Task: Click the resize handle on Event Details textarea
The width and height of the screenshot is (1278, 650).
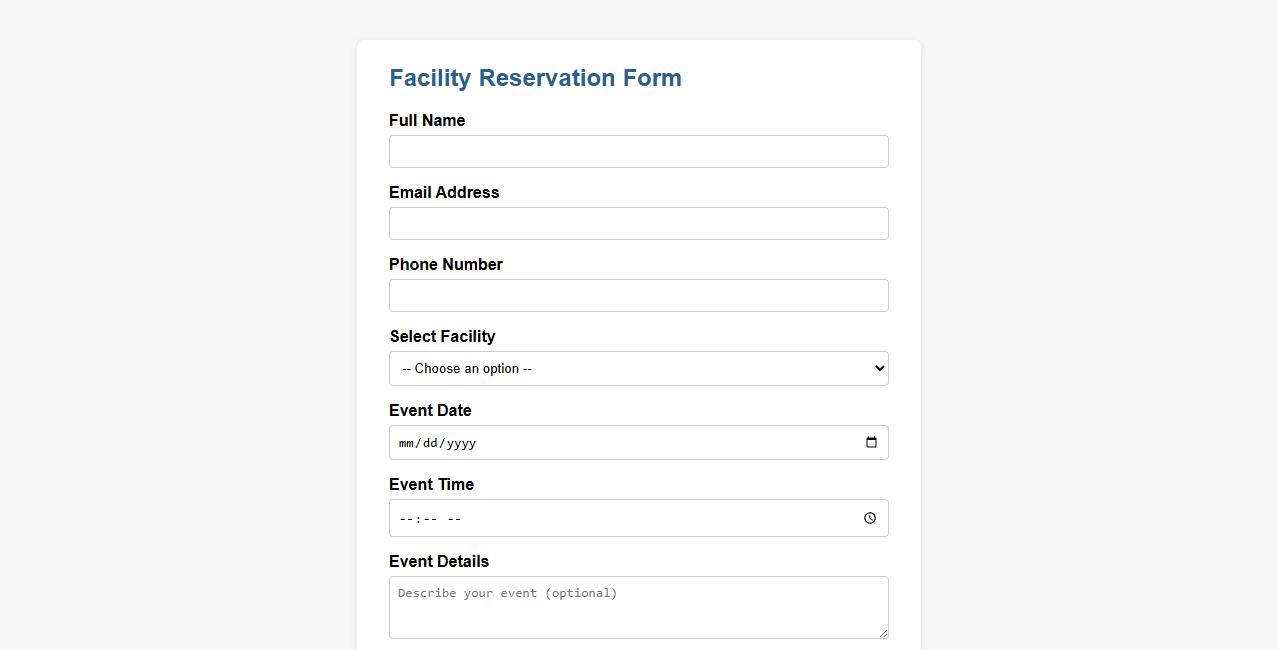Action: click(883, 634)
